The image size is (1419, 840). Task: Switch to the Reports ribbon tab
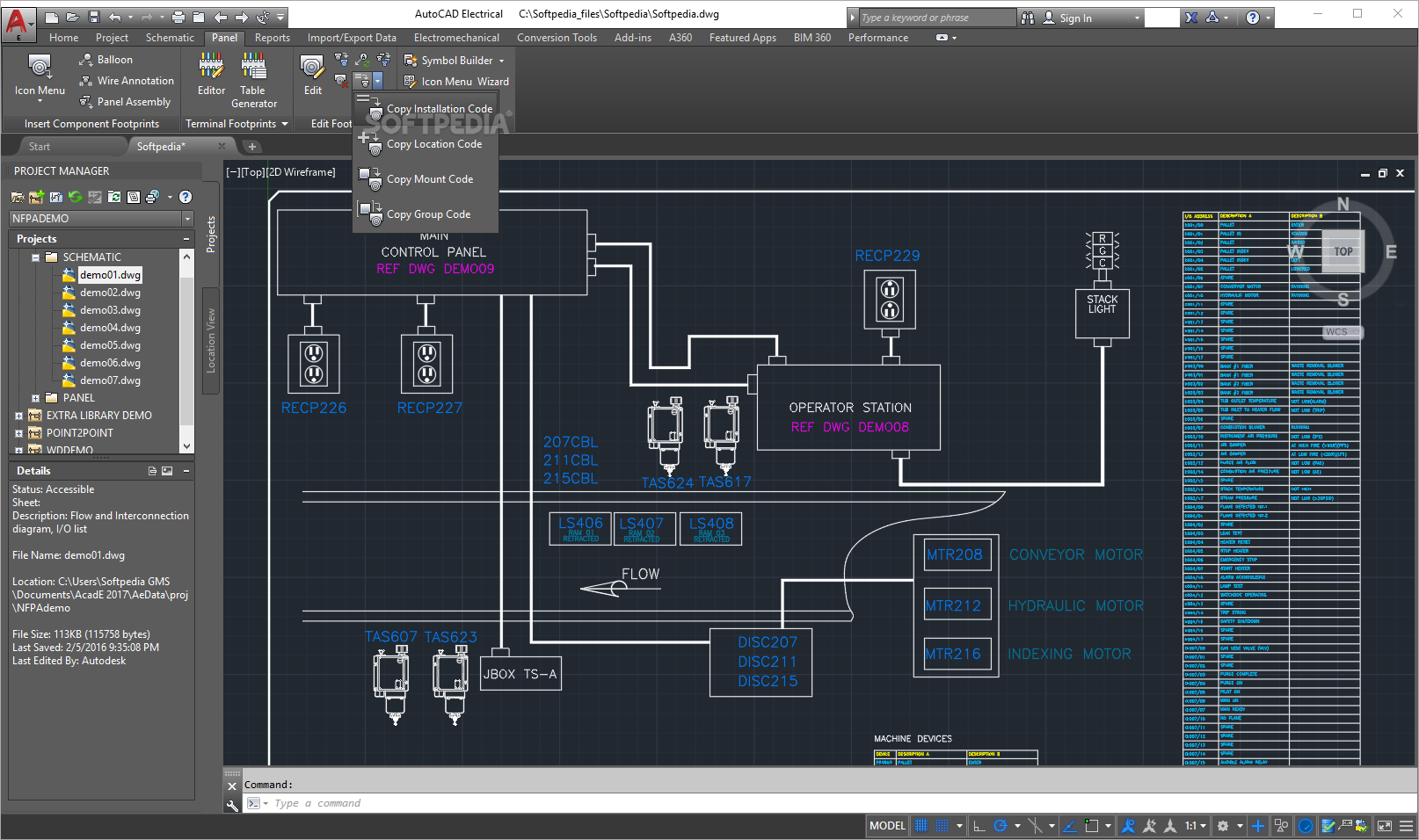[273, 38]
